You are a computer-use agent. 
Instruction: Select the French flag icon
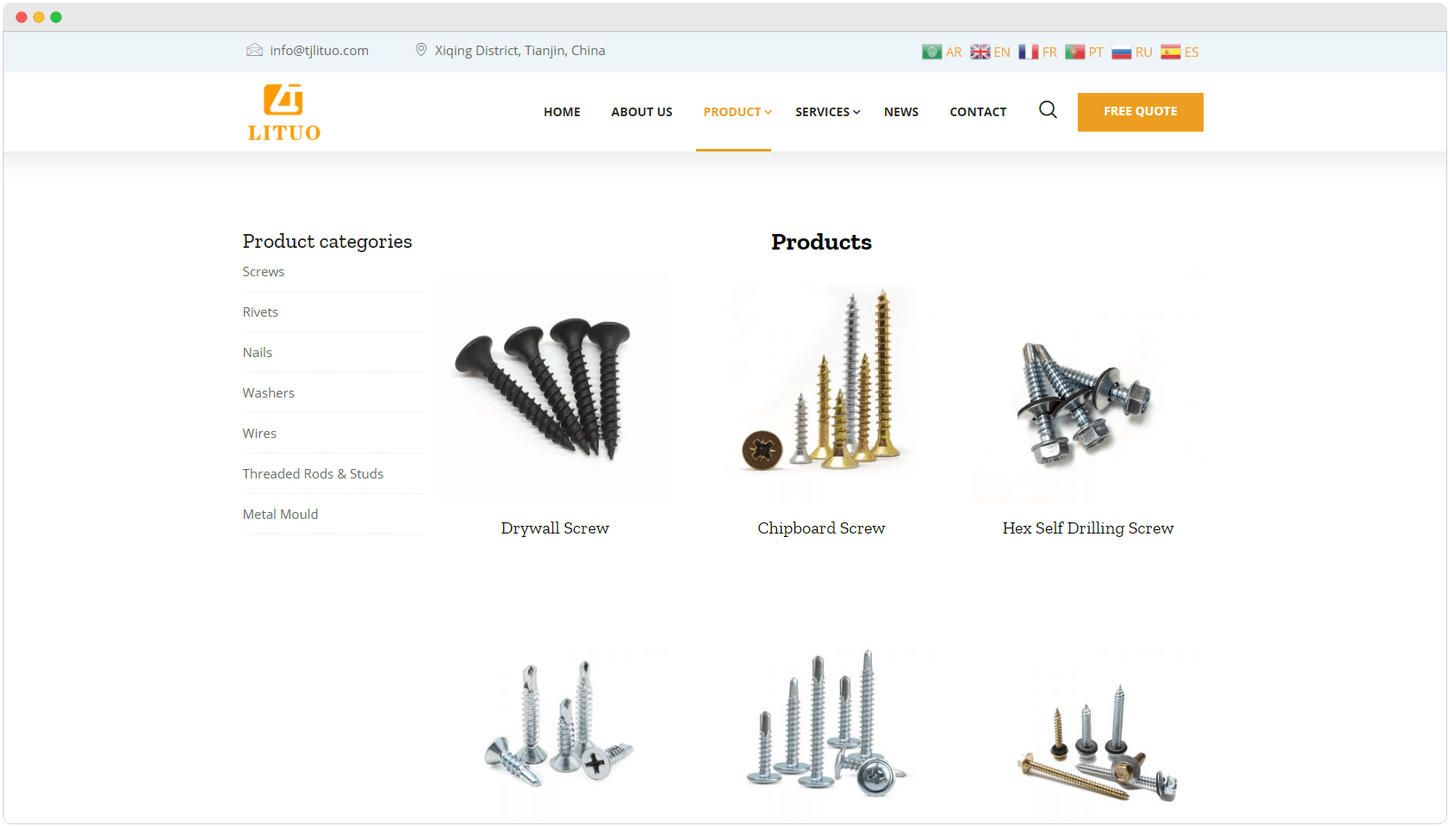1028,52
